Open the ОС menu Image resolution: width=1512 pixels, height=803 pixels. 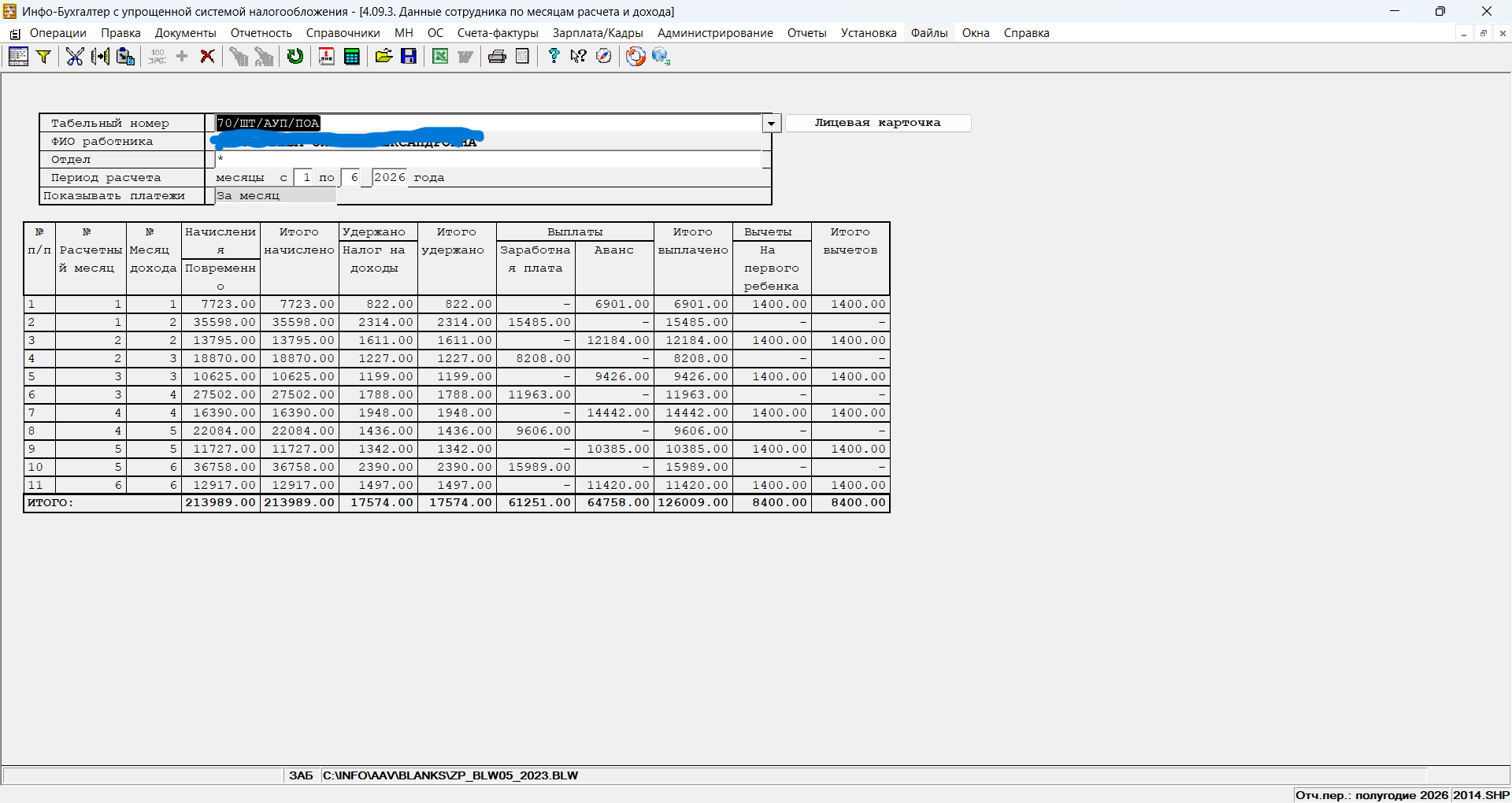pos(435,33)
